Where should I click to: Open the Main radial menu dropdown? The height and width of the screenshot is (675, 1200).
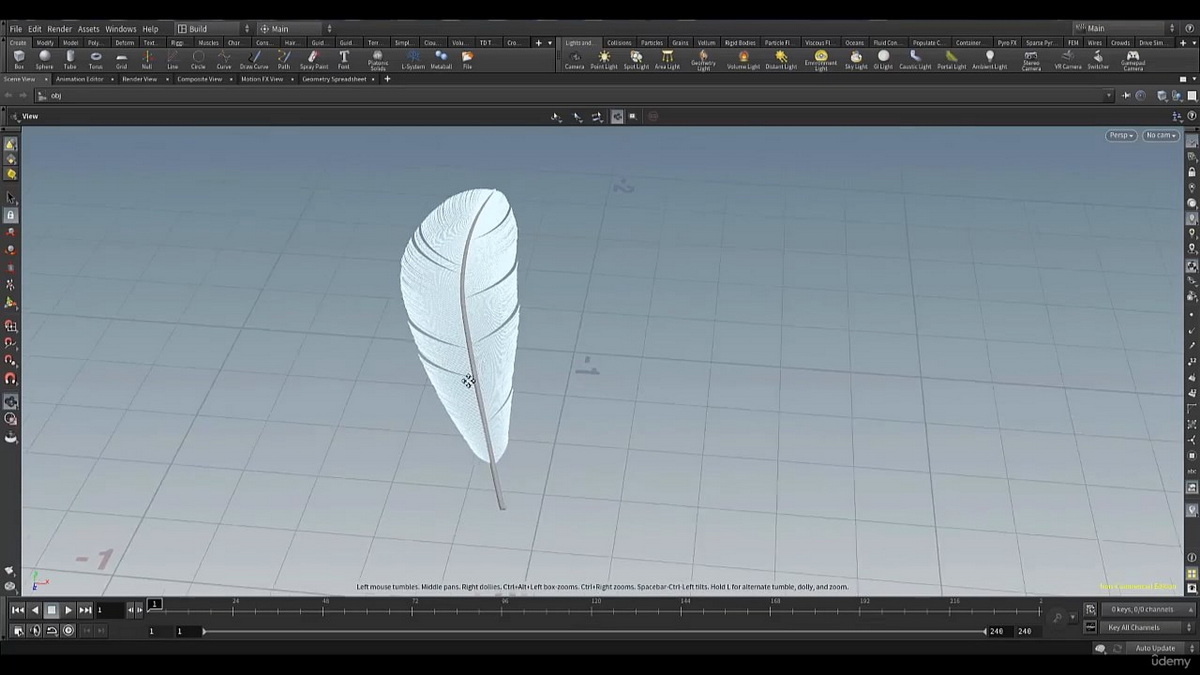coord(295,29)
